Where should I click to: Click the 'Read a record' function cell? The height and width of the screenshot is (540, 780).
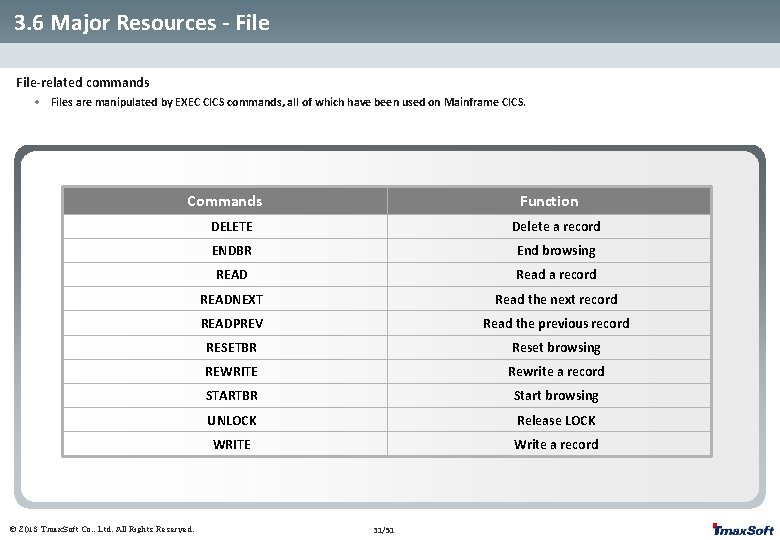[x=549, y=274]
